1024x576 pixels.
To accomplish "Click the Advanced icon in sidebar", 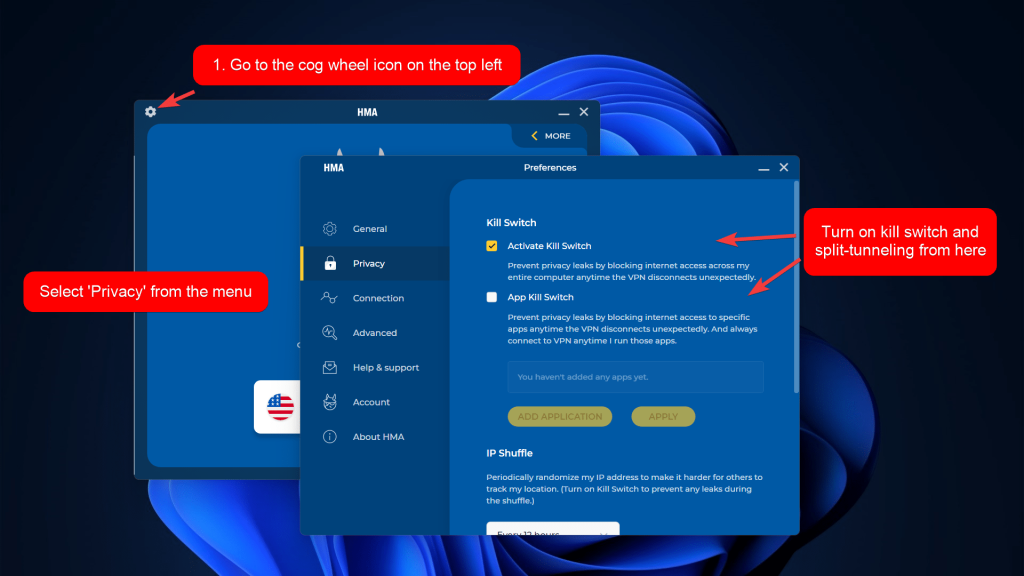I will [330, 332].
